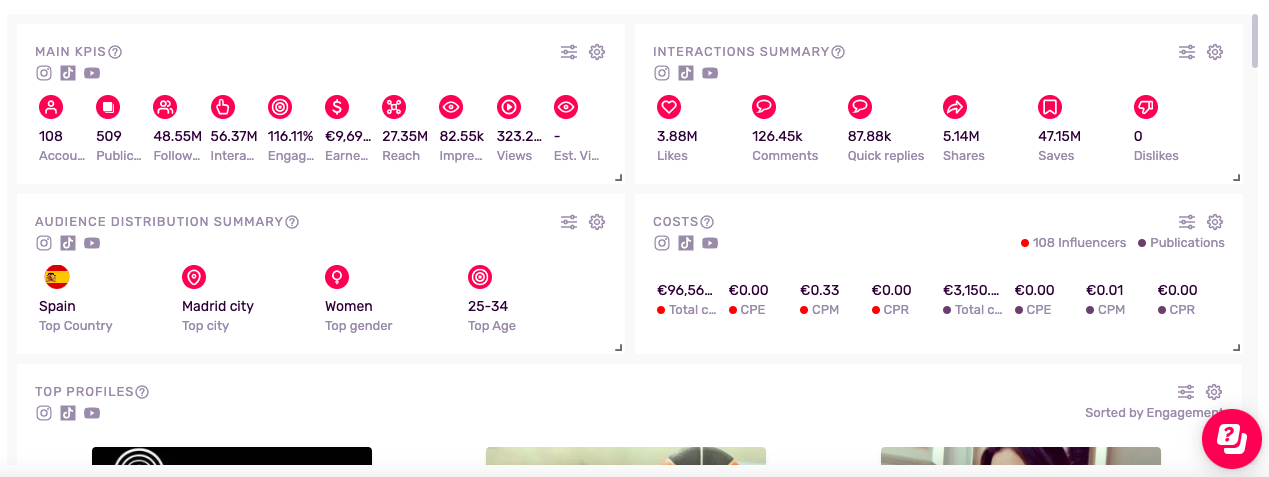Open filter sliders in Top Profiles section
The image size is (1269, 477).
tap(1186, 392)
